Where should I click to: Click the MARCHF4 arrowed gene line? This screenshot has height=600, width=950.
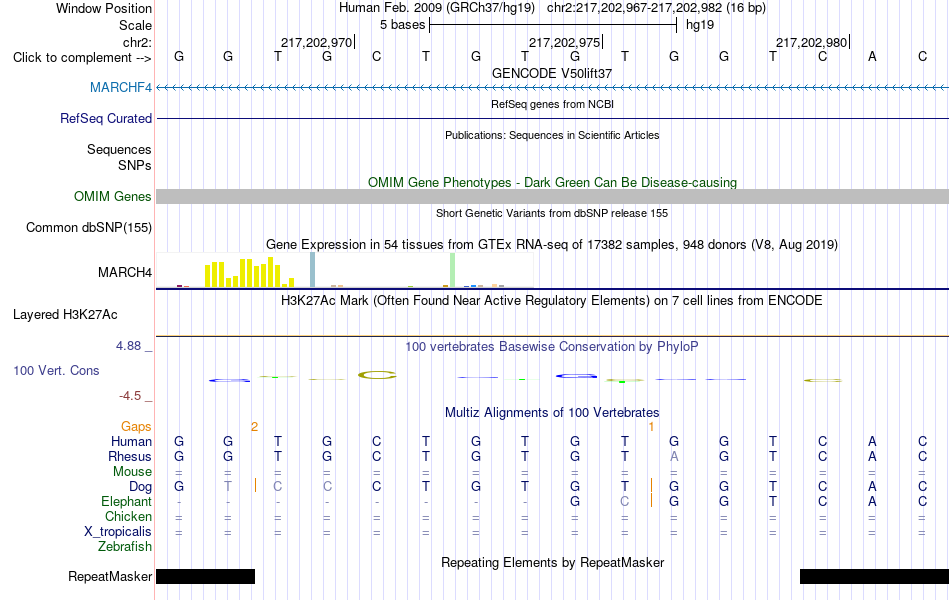[553, 88]
